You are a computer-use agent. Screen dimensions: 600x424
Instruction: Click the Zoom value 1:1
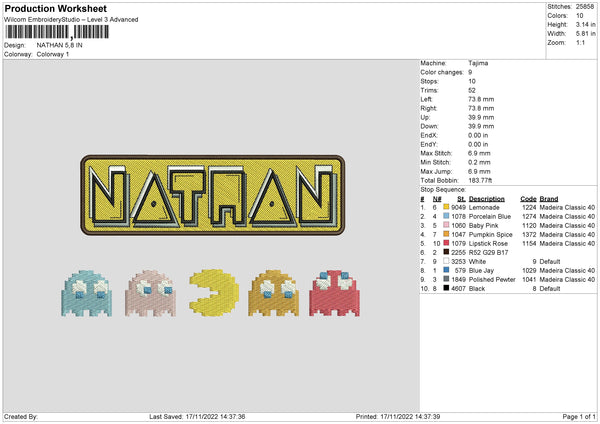(580, 42)
